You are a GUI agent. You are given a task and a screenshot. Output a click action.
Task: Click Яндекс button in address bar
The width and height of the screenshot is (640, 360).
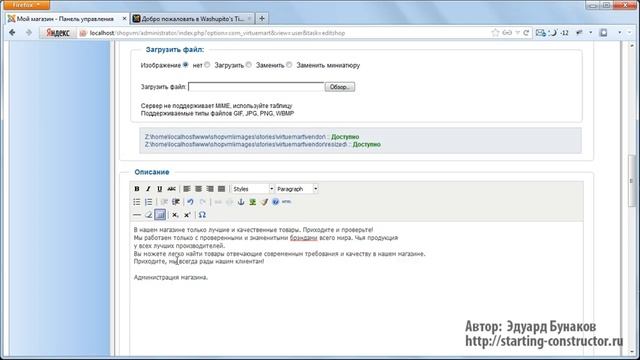click(x=58, y=33)
